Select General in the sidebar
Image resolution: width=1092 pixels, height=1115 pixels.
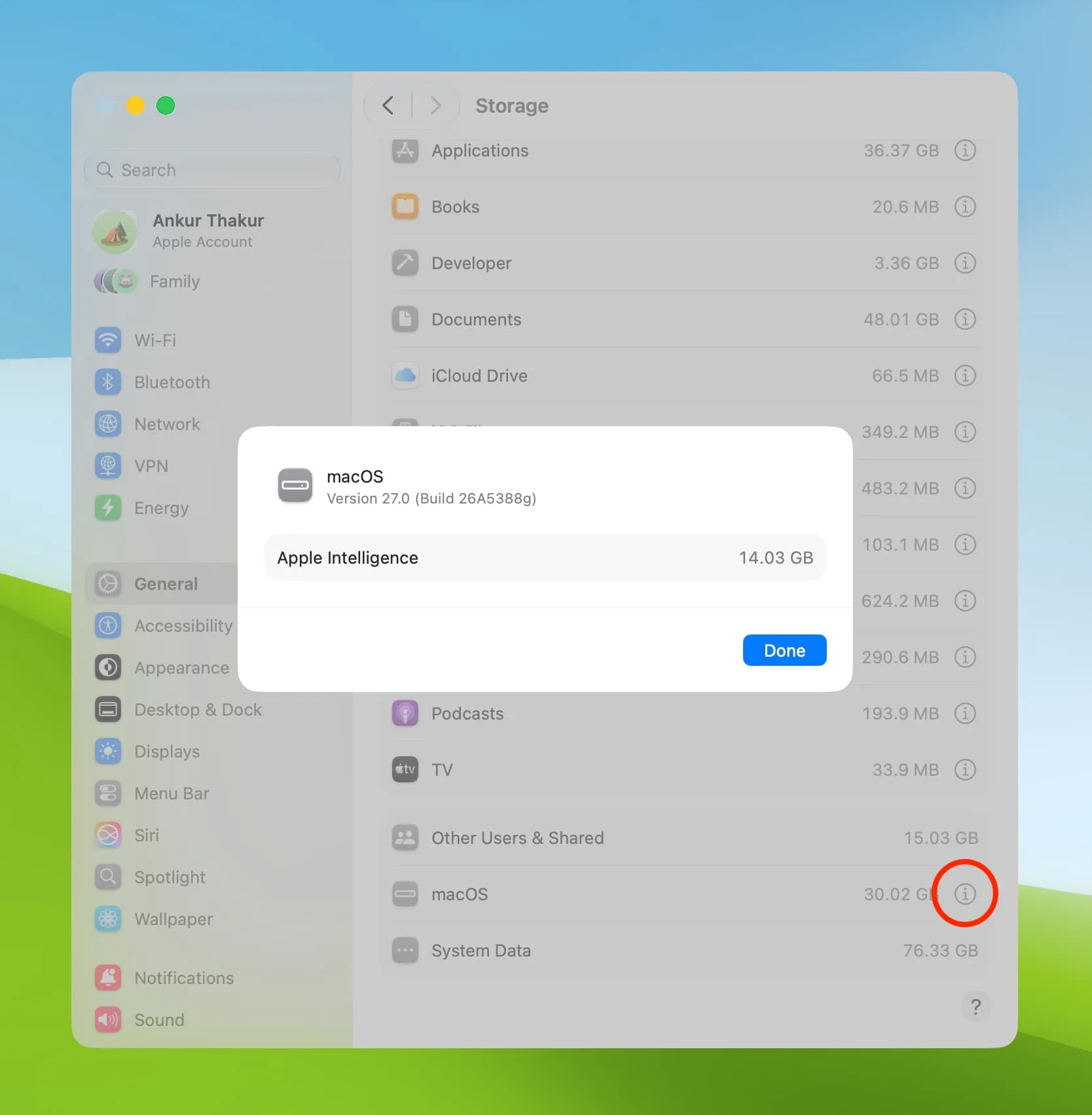pyautogui.click(x=162, y=584)
